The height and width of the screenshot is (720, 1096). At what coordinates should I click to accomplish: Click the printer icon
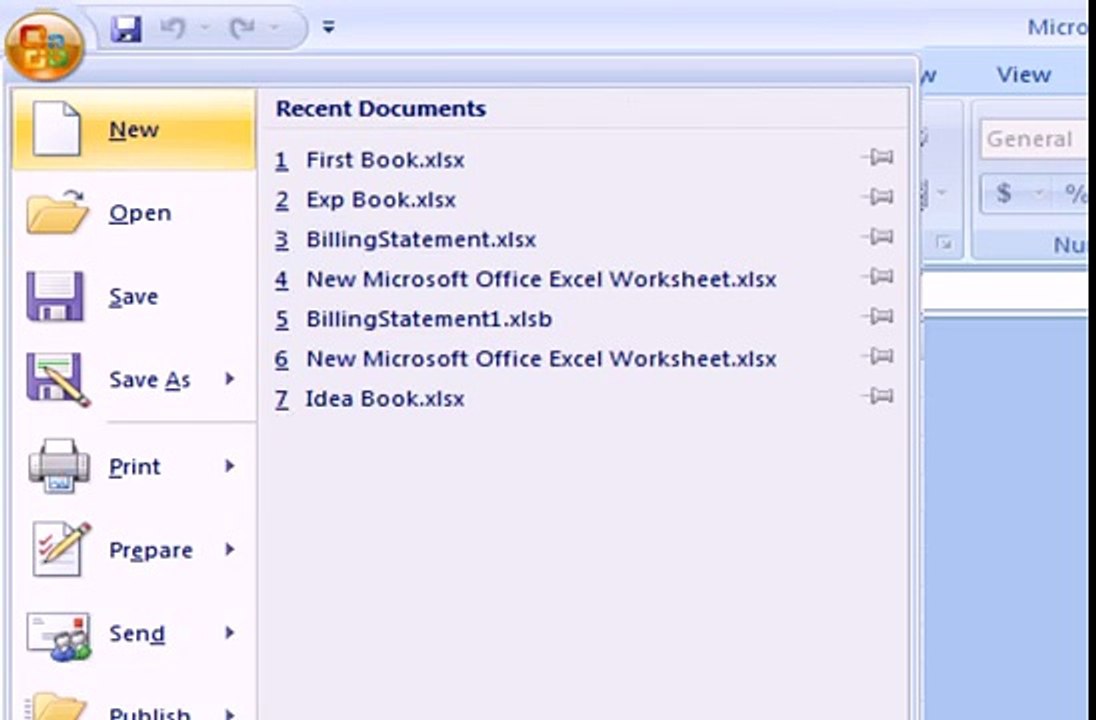coord(59,466)
